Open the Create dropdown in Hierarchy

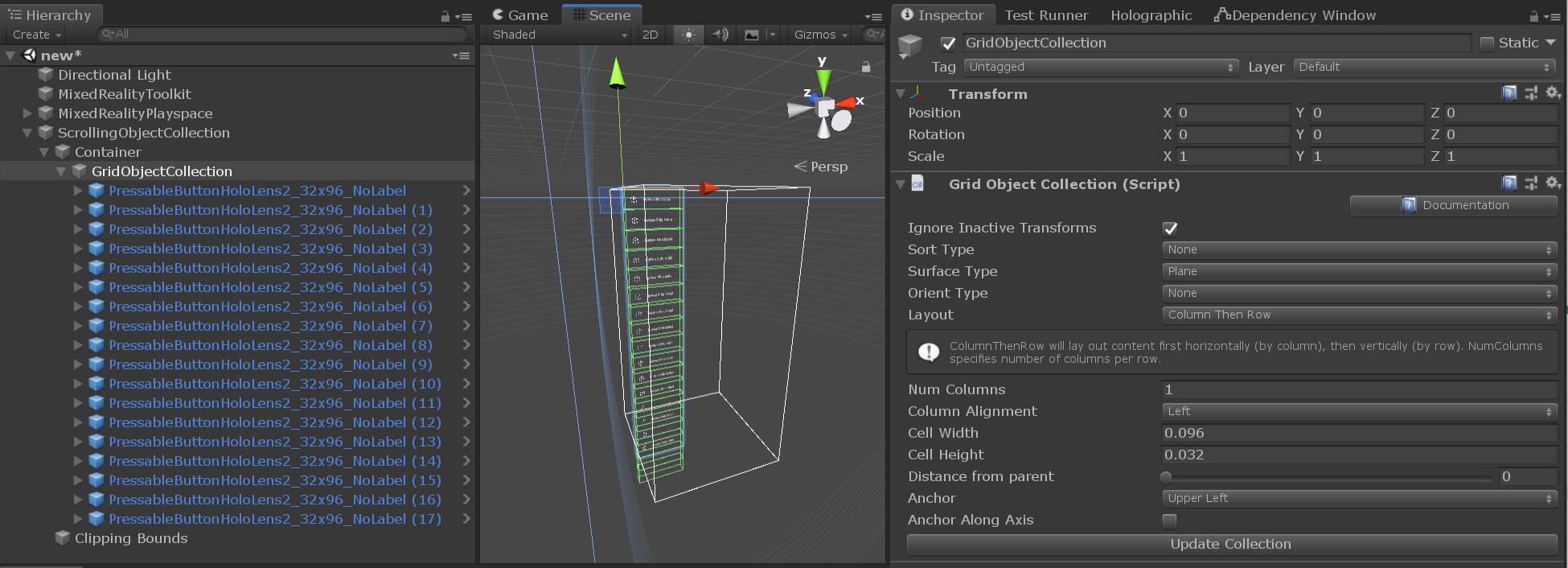pyautogui.click(x=37, y=35)
